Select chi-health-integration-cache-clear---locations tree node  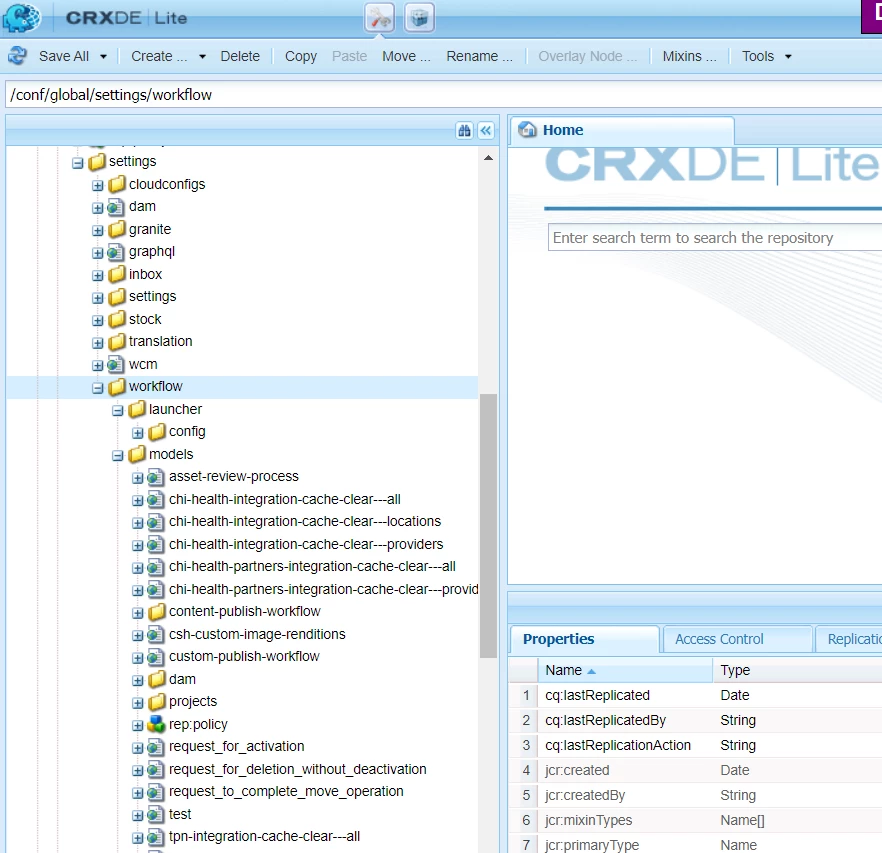[305, 522]
